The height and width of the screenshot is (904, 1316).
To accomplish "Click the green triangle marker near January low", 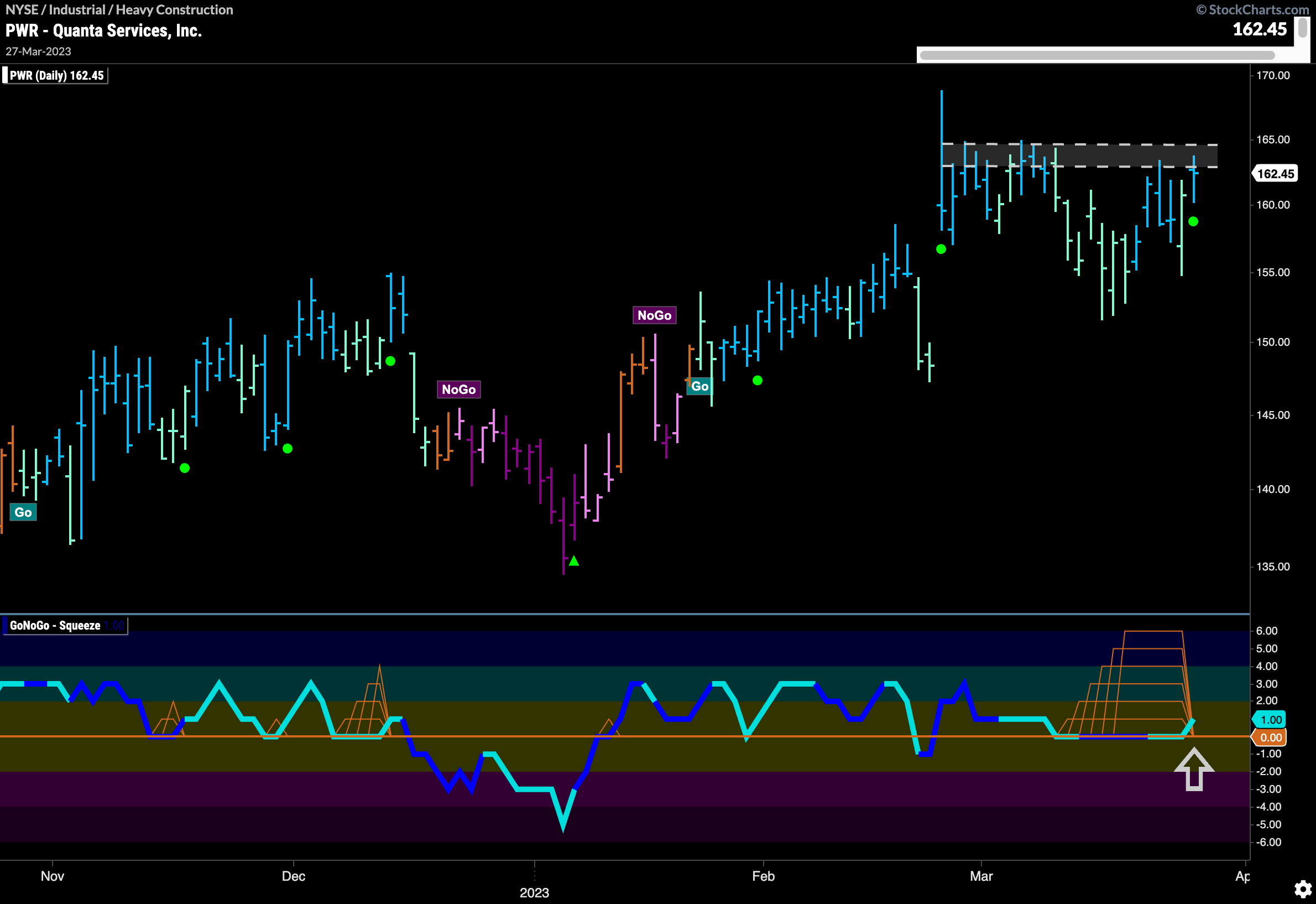I will [573, 561].
